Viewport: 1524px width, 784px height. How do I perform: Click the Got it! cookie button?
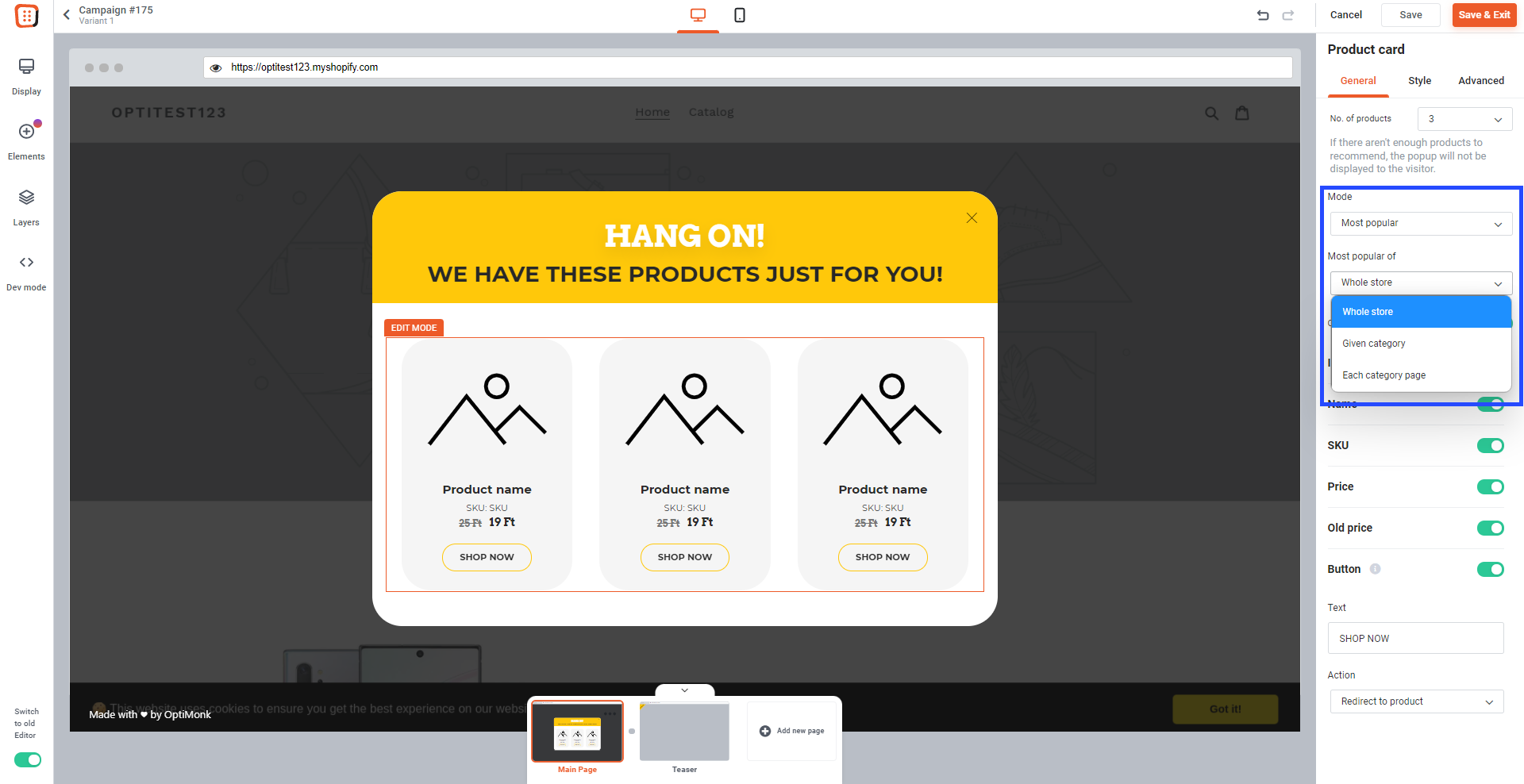1225,709
